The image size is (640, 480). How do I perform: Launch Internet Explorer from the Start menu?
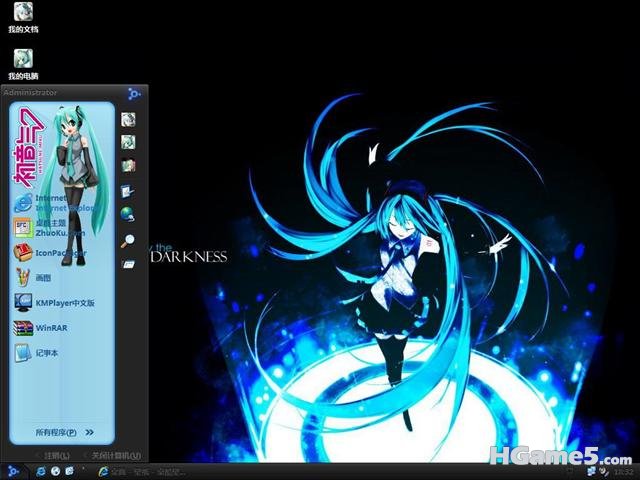(56, 203)
